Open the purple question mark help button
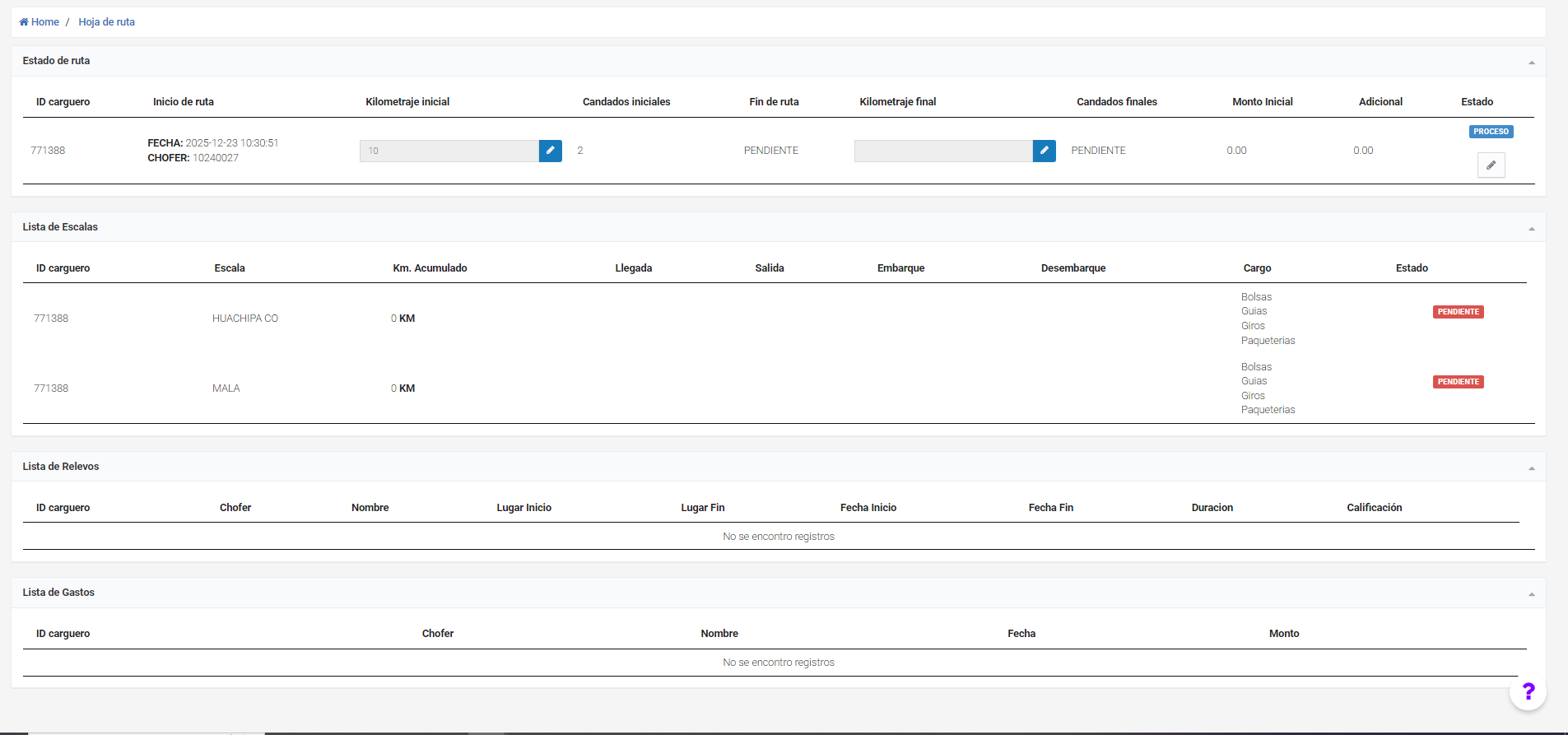The height and width of the screenshot is (735, 1568). tap(1528, 691)
